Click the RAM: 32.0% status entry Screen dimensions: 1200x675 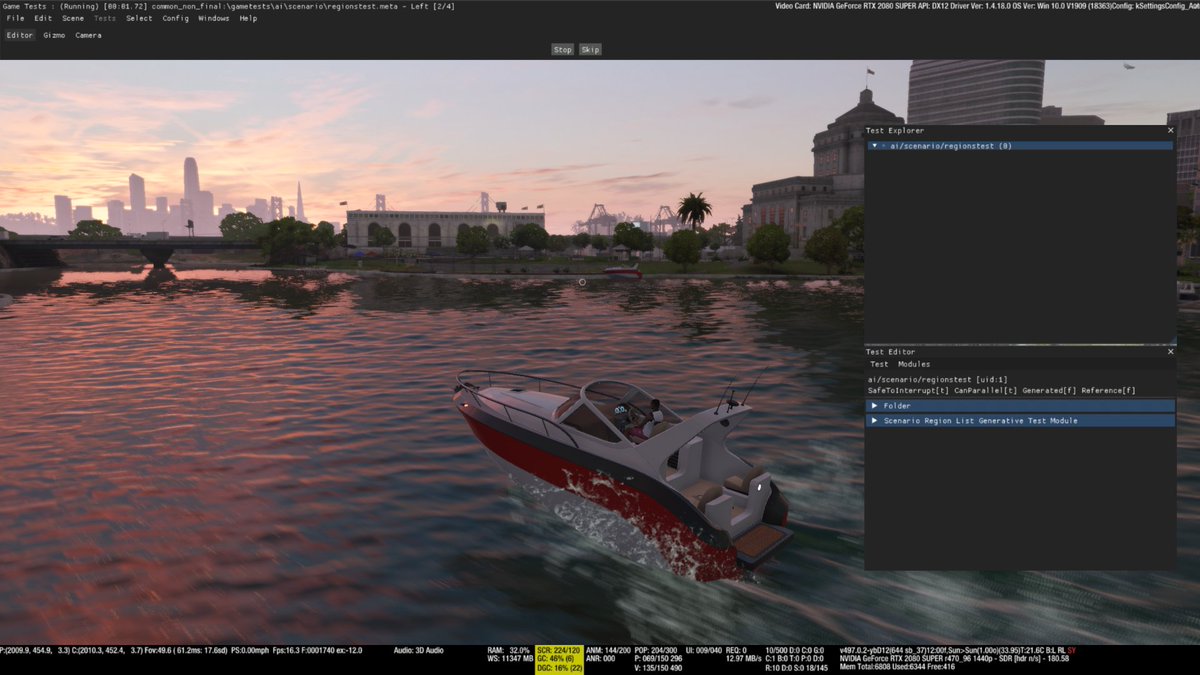509,650
